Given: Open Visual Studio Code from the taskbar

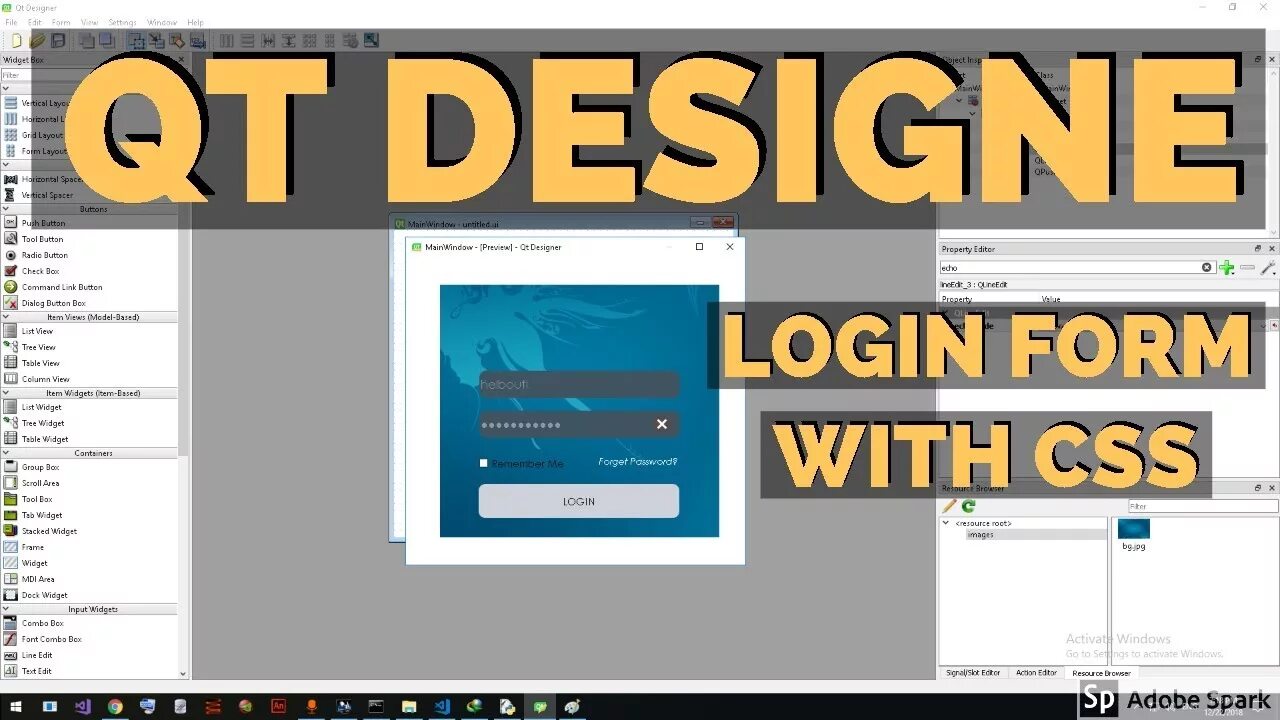Looking at the screenshot, I should [x=441, y=707].
